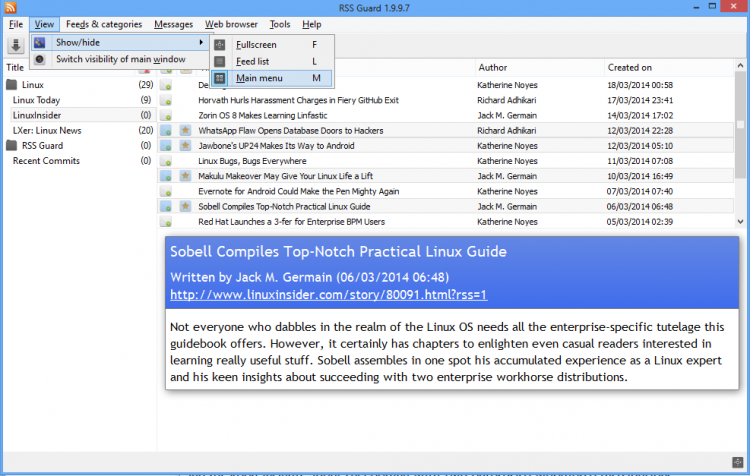Screen dimensions: 750x476
Task: Open the Tools menu
Action: (x=280, y=24)
